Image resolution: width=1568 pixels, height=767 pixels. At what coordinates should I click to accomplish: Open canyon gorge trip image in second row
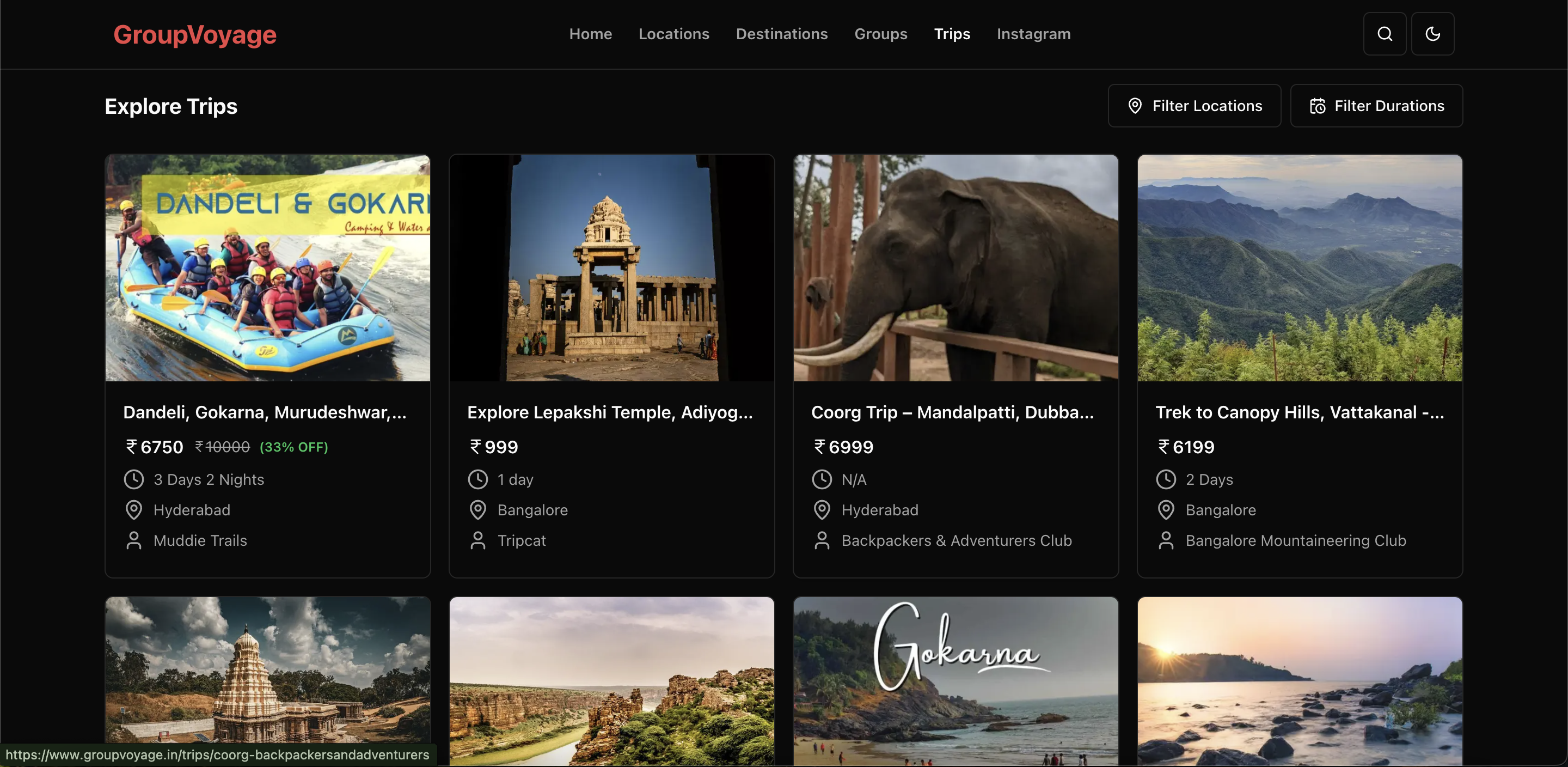[612, 681]
